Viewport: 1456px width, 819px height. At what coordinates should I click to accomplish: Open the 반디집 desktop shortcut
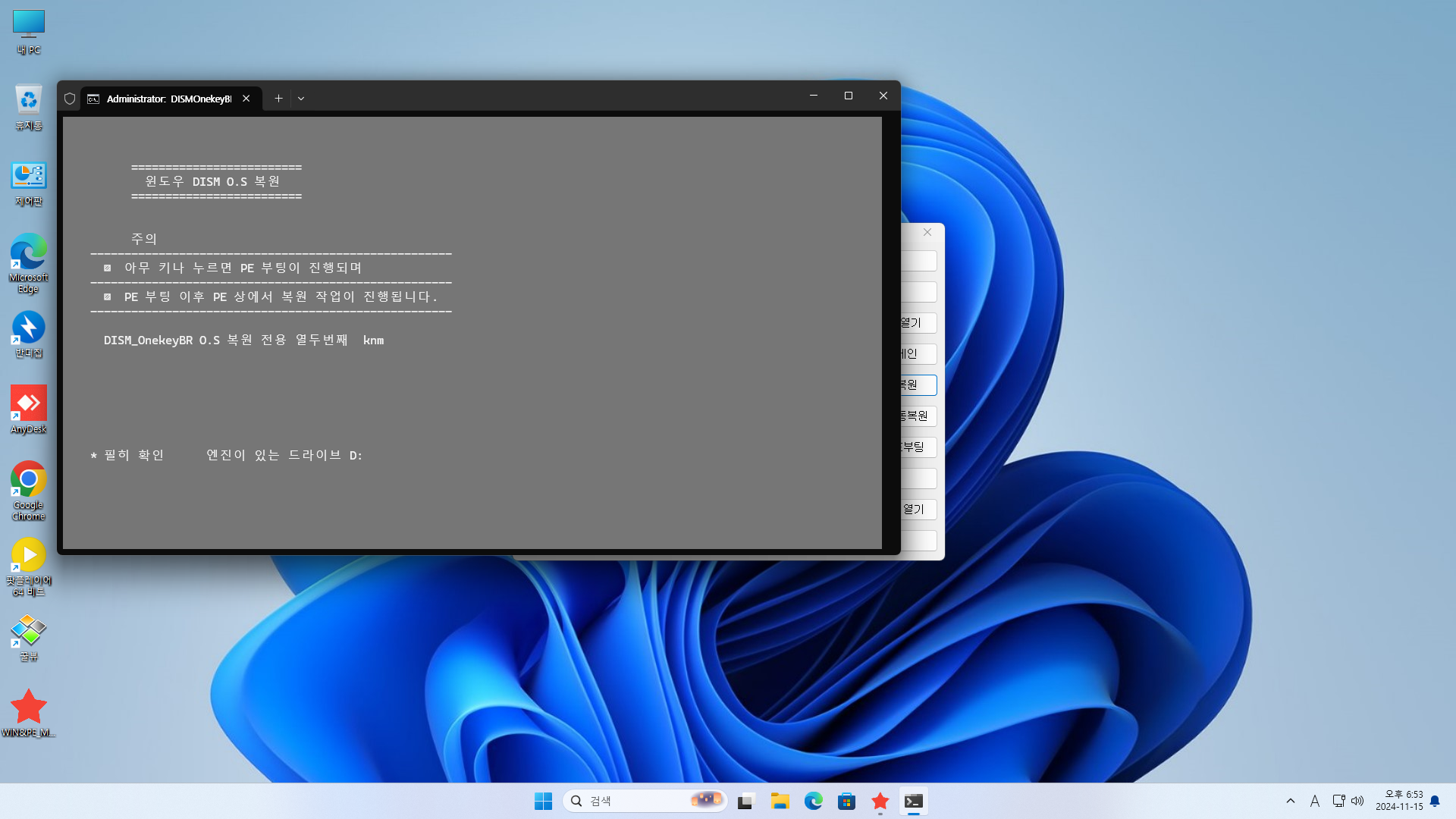[29, 334]
